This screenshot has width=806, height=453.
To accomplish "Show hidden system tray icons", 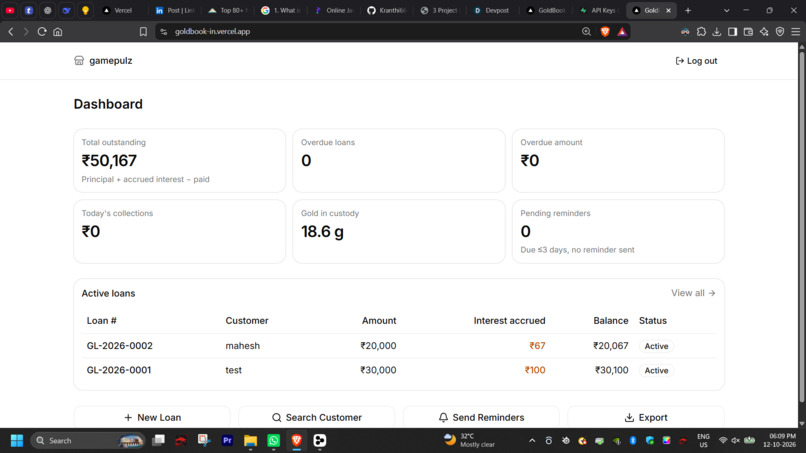I will click(532, 441).
